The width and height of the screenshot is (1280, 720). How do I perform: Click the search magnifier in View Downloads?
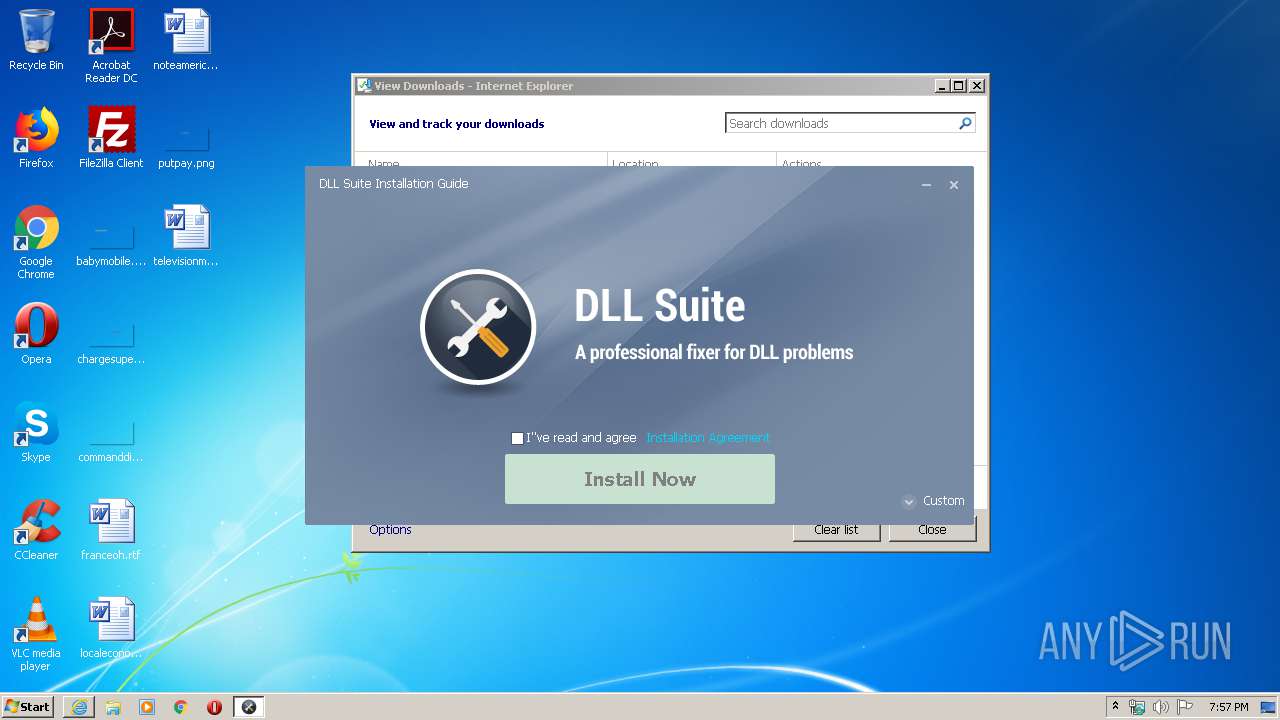click(965, 123)
